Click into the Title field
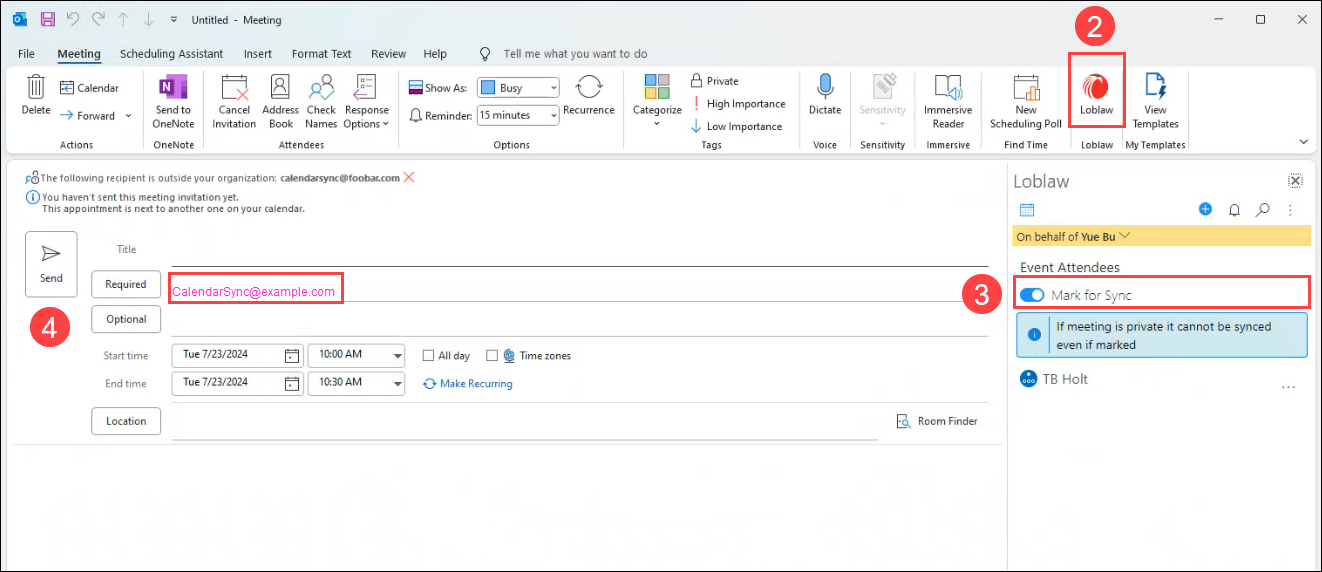Screen dimensions: 1322x572 click(x=578, y=250)
